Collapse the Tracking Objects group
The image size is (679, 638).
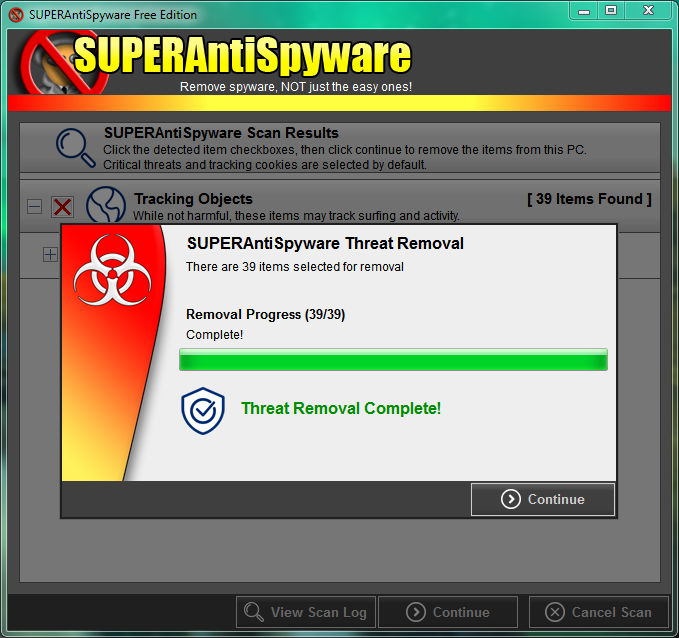[35, 206]
